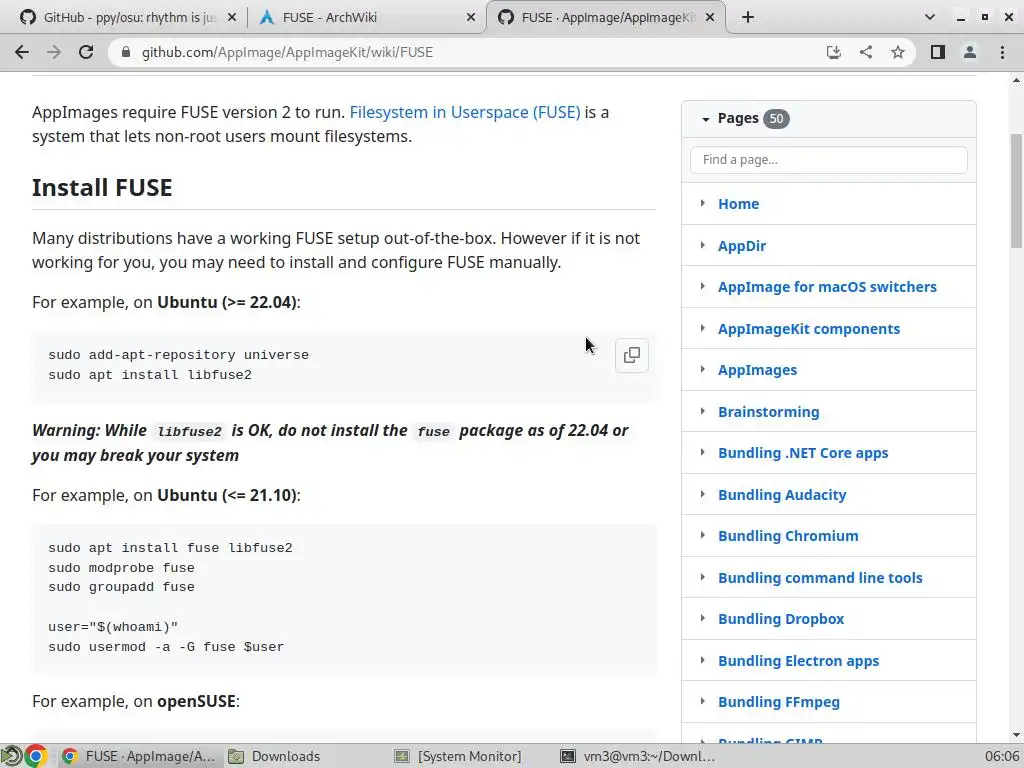Share this page via share icon
Viewport: 1024px width, 768px height.
click(866, 52)
